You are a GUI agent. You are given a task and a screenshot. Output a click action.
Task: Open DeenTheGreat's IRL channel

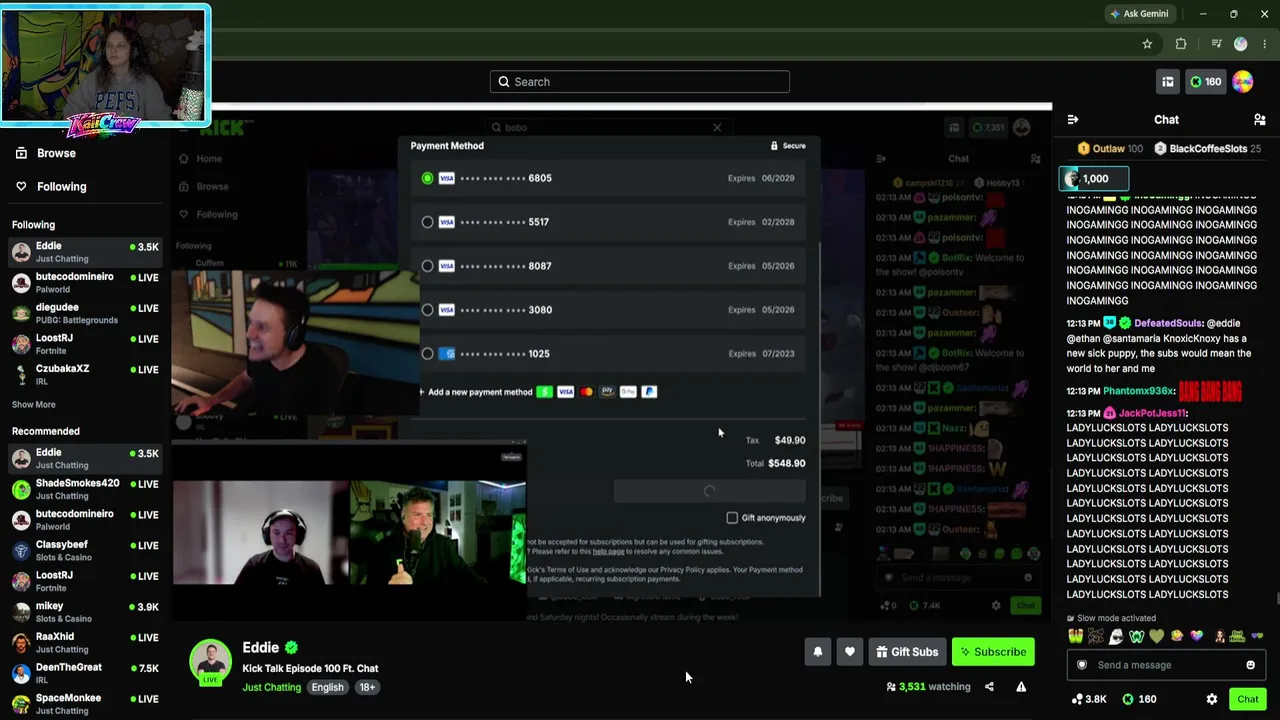[x=84, y=674]
